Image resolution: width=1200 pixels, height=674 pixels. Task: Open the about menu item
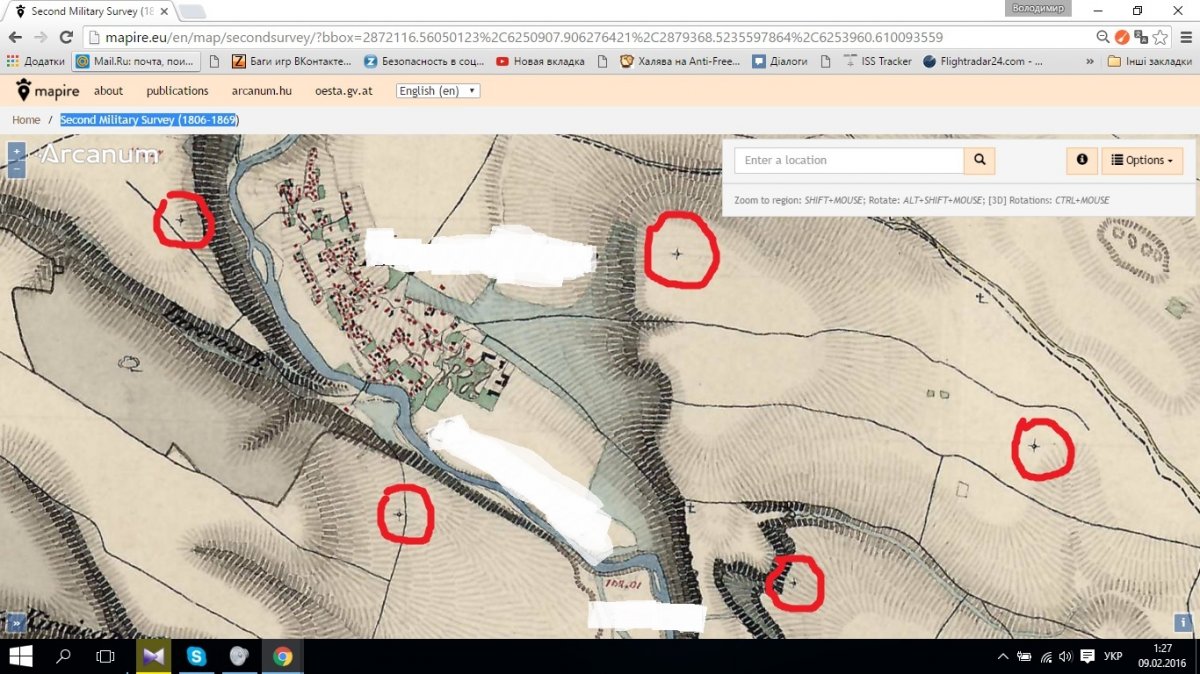coord(108,91)
